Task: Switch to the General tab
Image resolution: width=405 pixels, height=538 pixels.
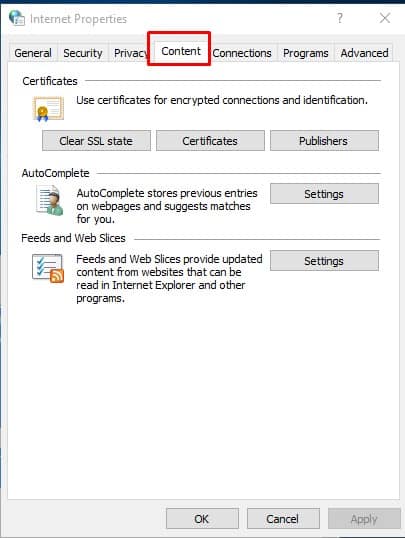Action: coord(33,53)
